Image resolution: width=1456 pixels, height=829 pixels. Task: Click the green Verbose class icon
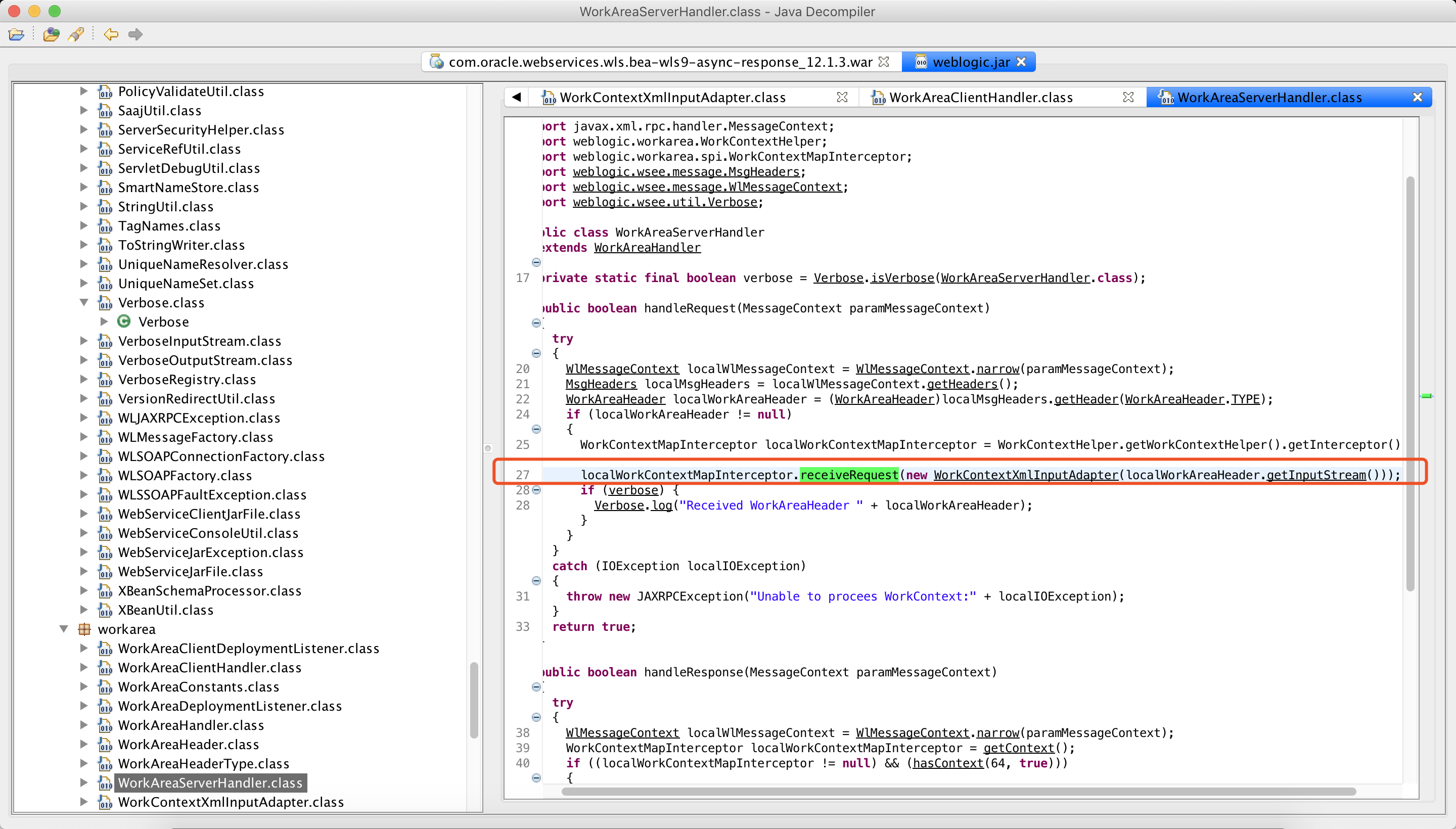click(123, 321)
